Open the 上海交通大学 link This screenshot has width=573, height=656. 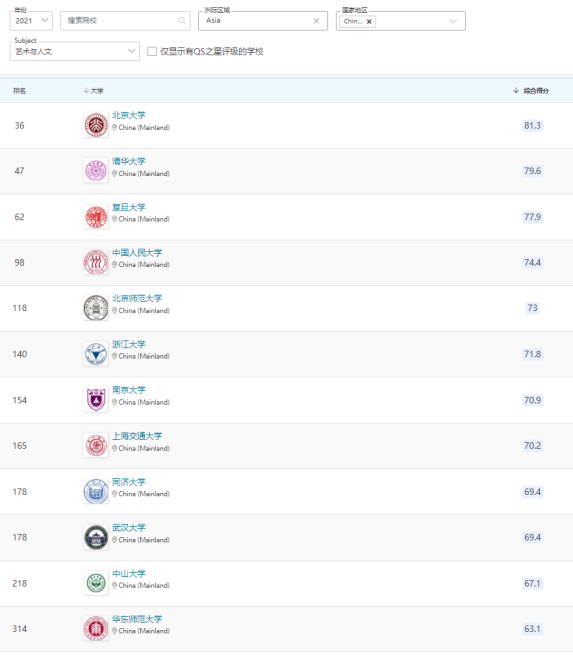137,436
